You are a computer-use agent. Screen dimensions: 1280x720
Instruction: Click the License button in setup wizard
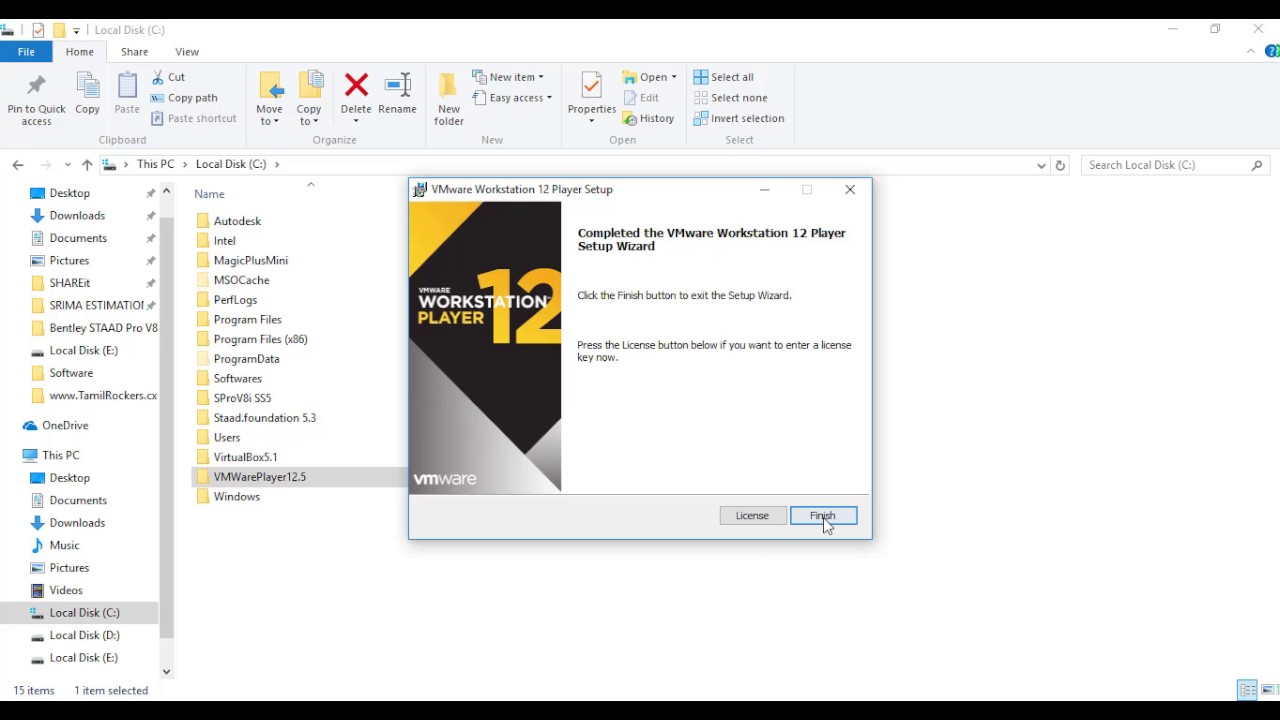pyautogui.click(x=752, y=516)
